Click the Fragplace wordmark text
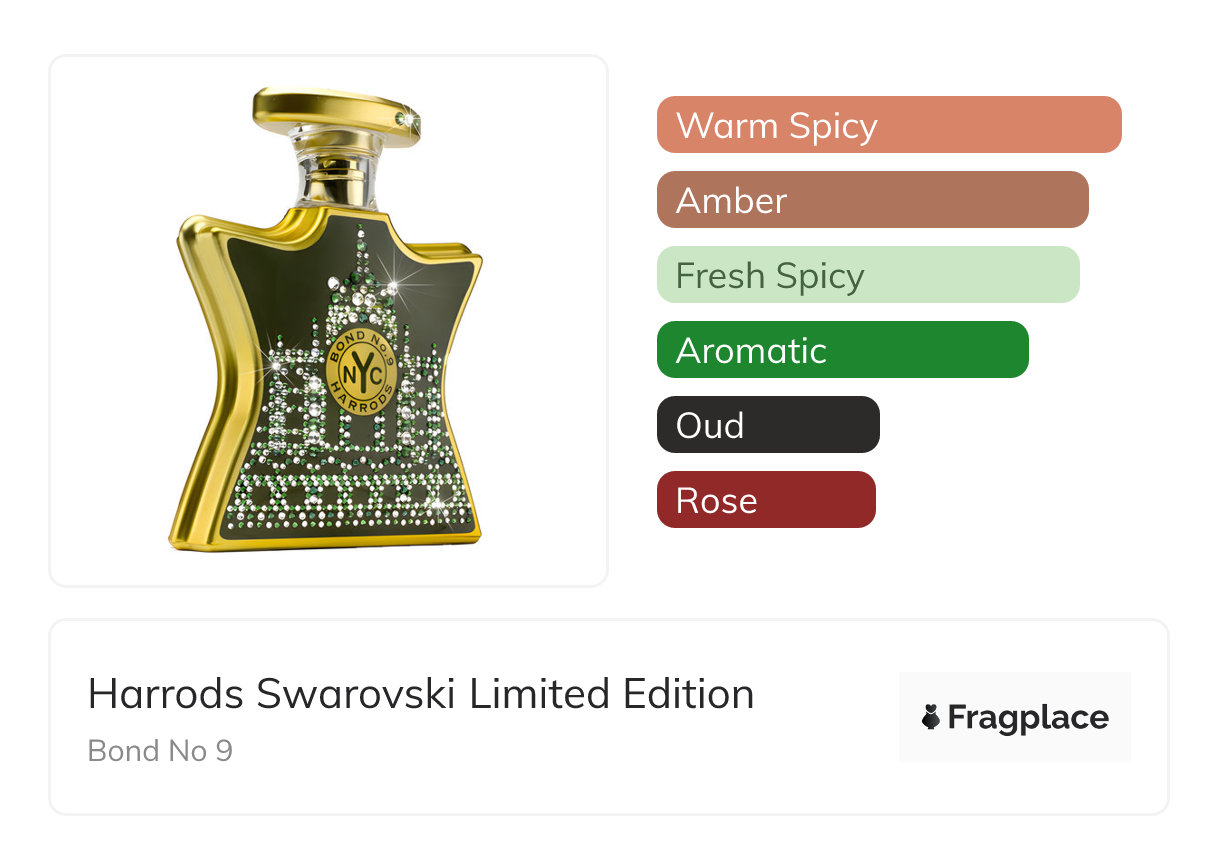 [x=1028, y=717]
